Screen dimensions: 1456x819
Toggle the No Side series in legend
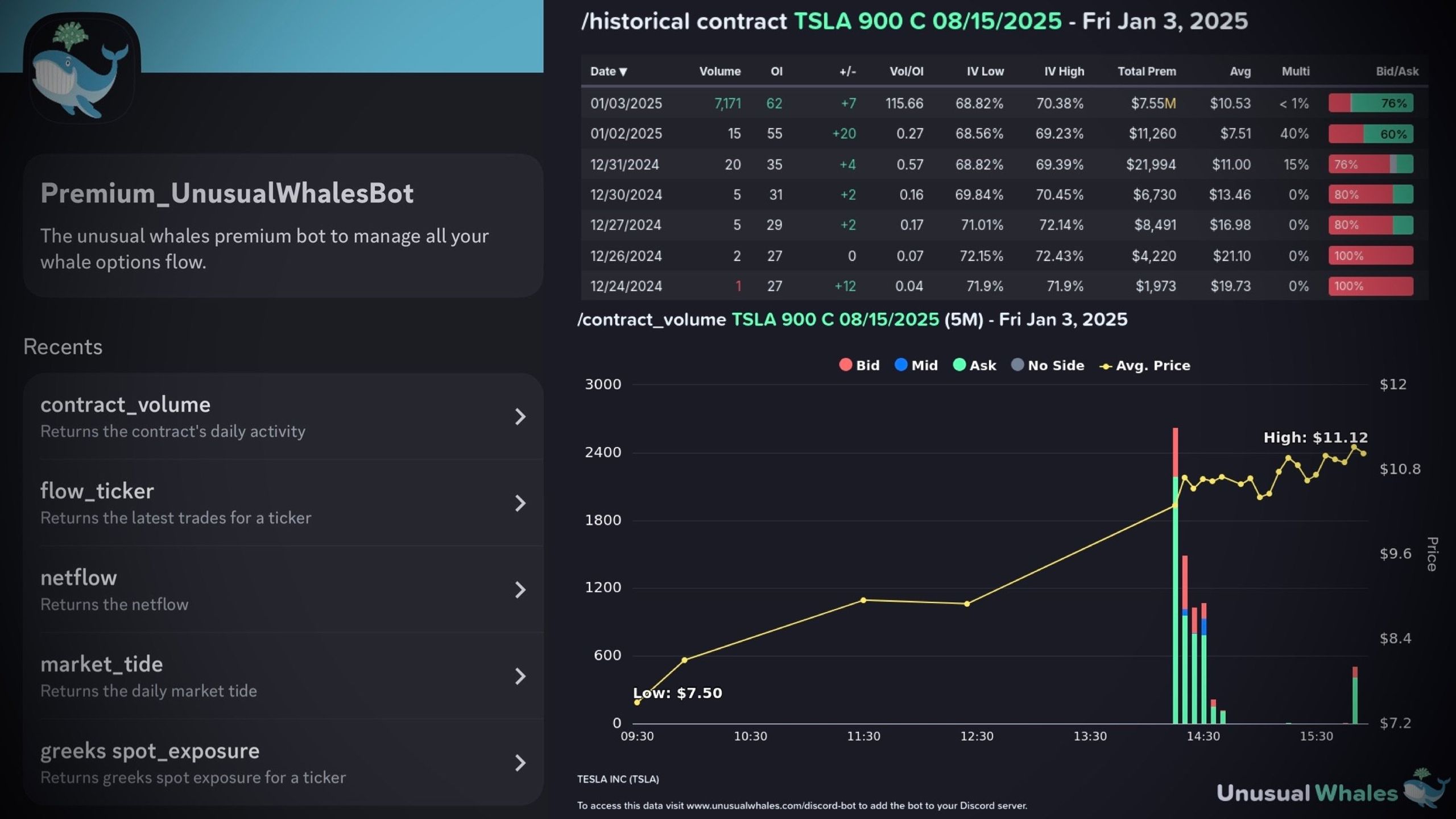[x=1048, y=365]
